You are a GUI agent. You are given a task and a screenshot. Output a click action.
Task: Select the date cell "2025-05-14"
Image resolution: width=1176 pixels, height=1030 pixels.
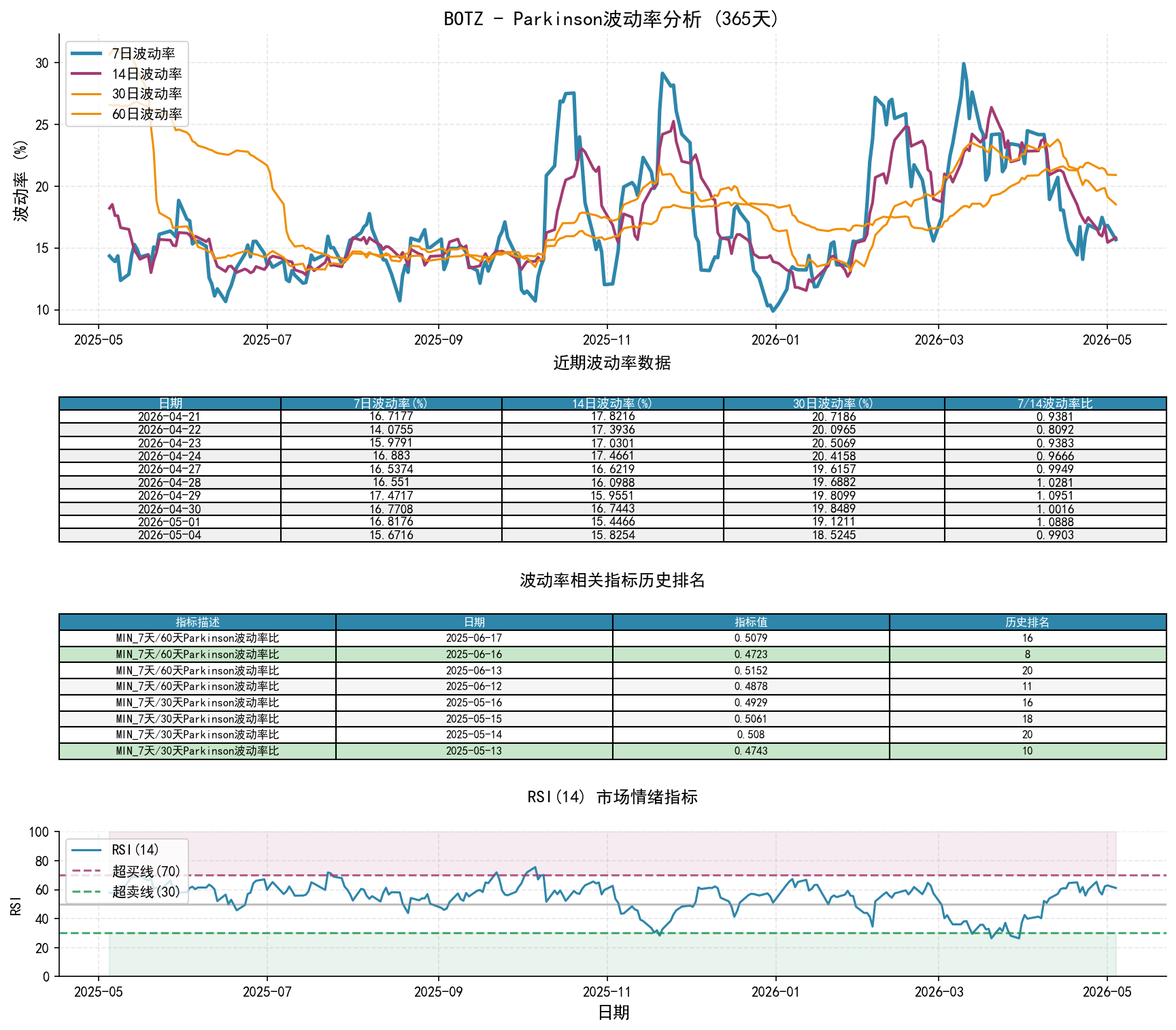coord(474,735)
